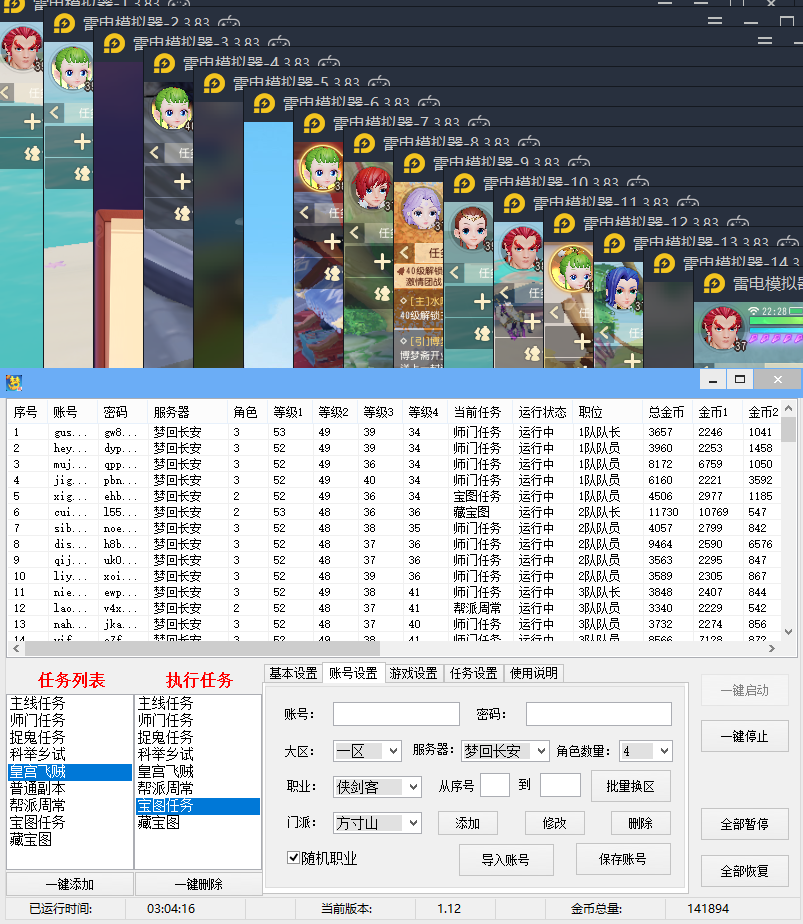Tap the purple-haired avatar in emulator window 9
803x924 pixels.
tap(421, 208)
